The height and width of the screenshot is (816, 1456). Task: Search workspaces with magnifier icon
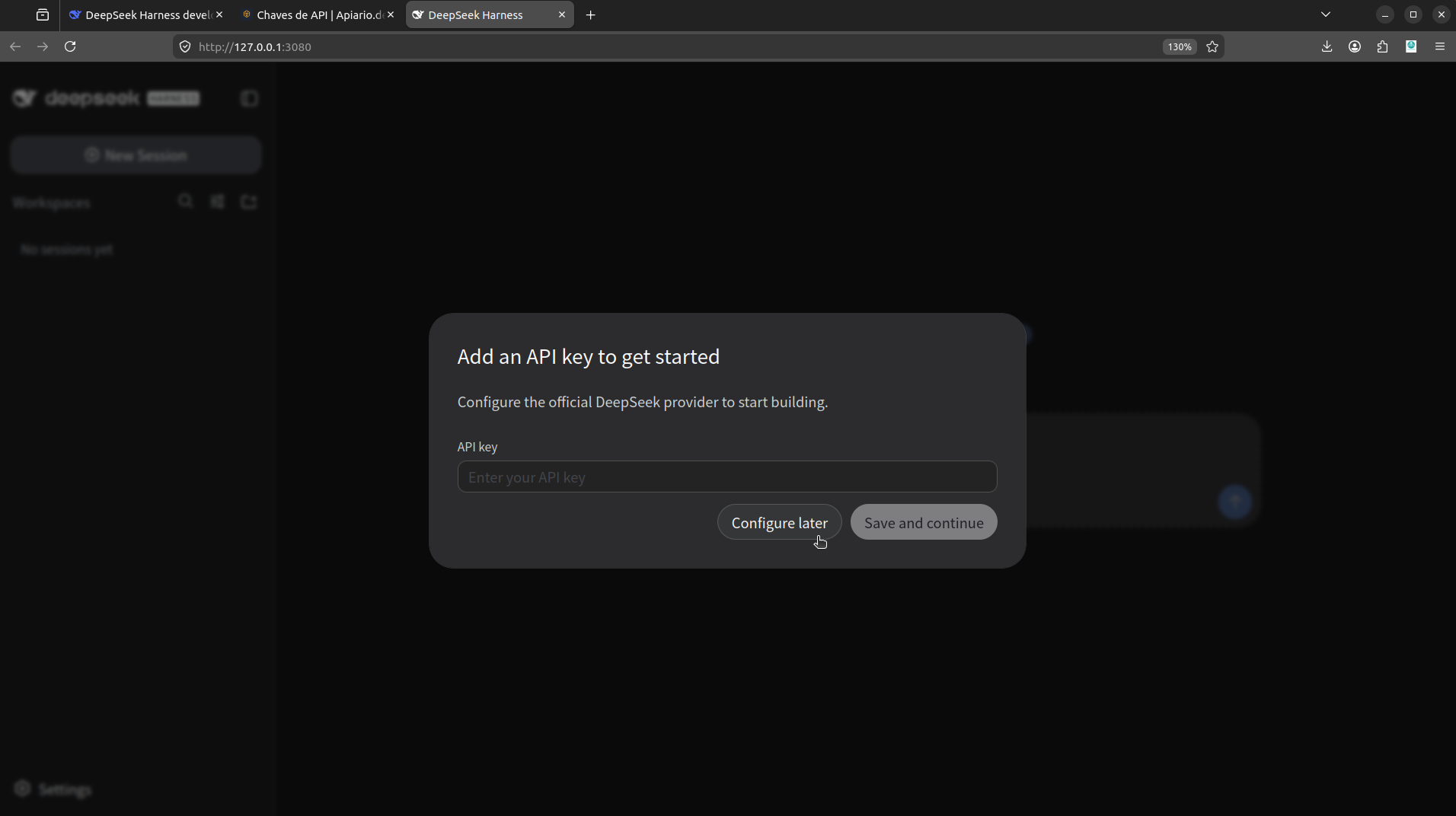(185, 202)
